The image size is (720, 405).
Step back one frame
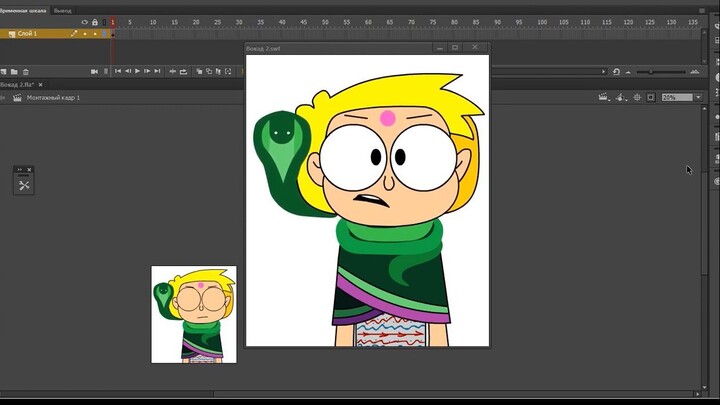click(x=128, y=71)
